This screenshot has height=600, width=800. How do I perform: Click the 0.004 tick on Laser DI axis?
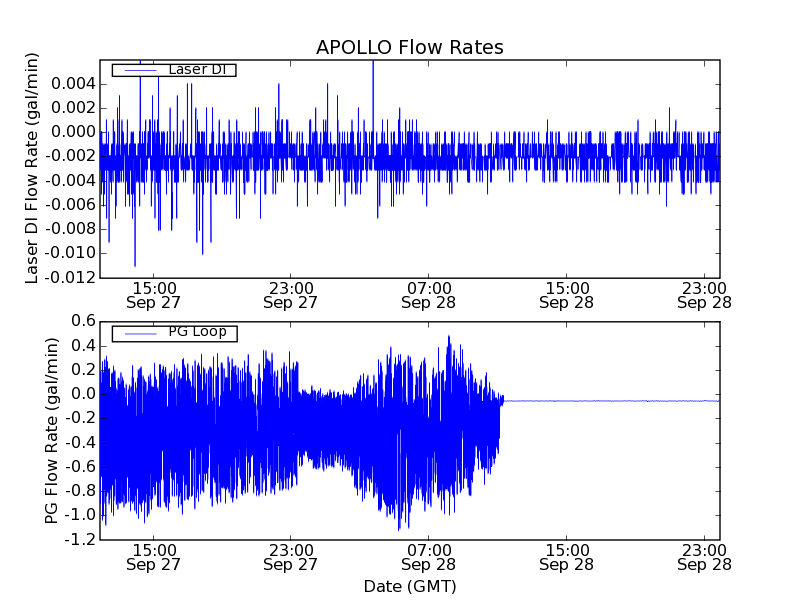[x=73, y=84]
